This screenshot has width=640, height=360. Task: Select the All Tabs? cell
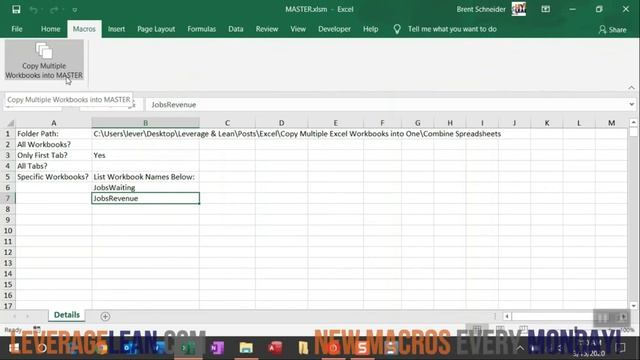[53, 166]
